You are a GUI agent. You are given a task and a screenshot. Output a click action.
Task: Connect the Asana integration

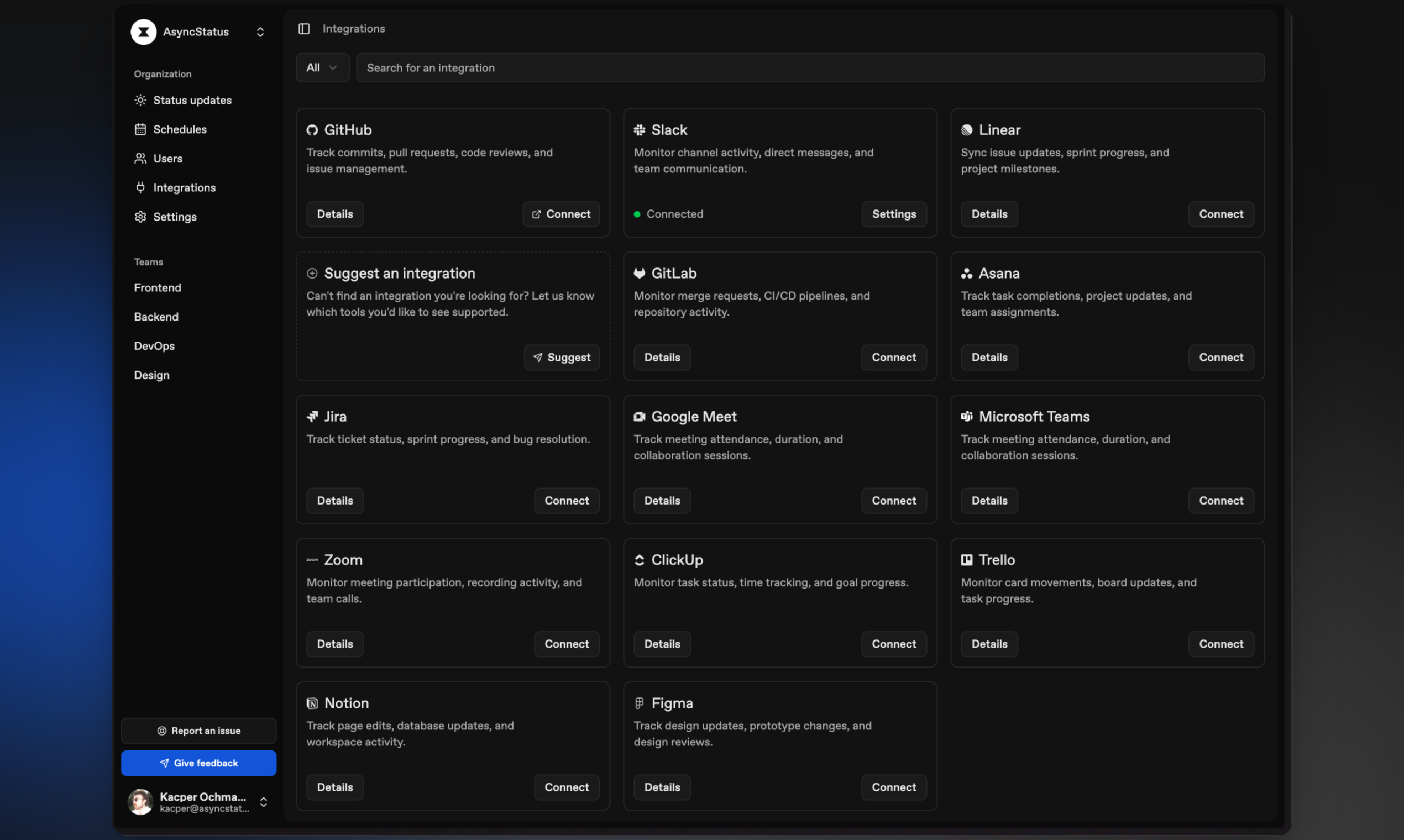(1221, 357)
